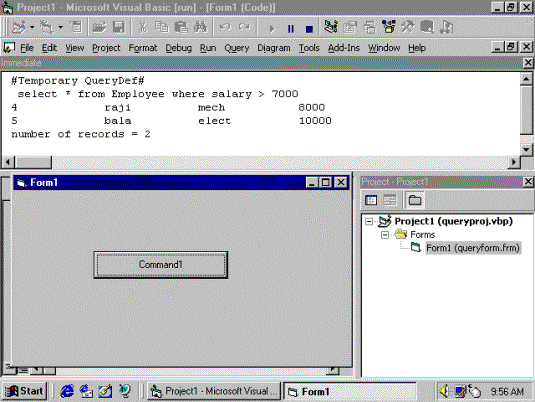This screenshot has width=535, height=402.
Task: Open the Data View Window icon
Action: pos(426,27)
